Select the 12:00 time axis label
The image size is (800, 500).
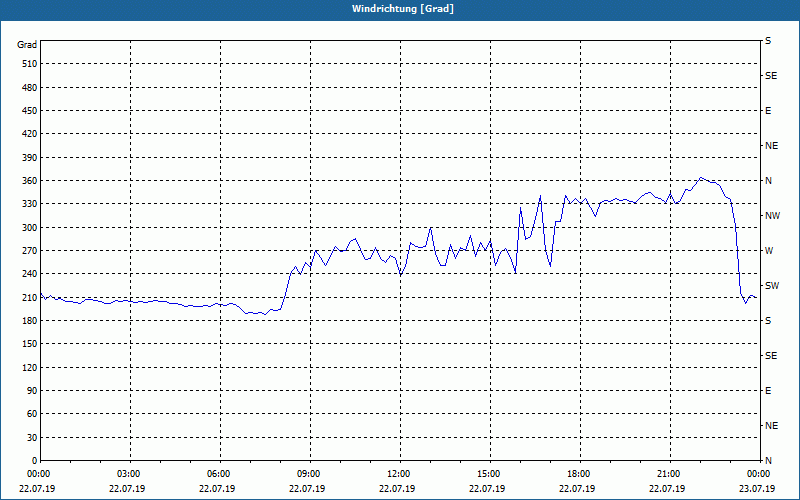point(397,474)
